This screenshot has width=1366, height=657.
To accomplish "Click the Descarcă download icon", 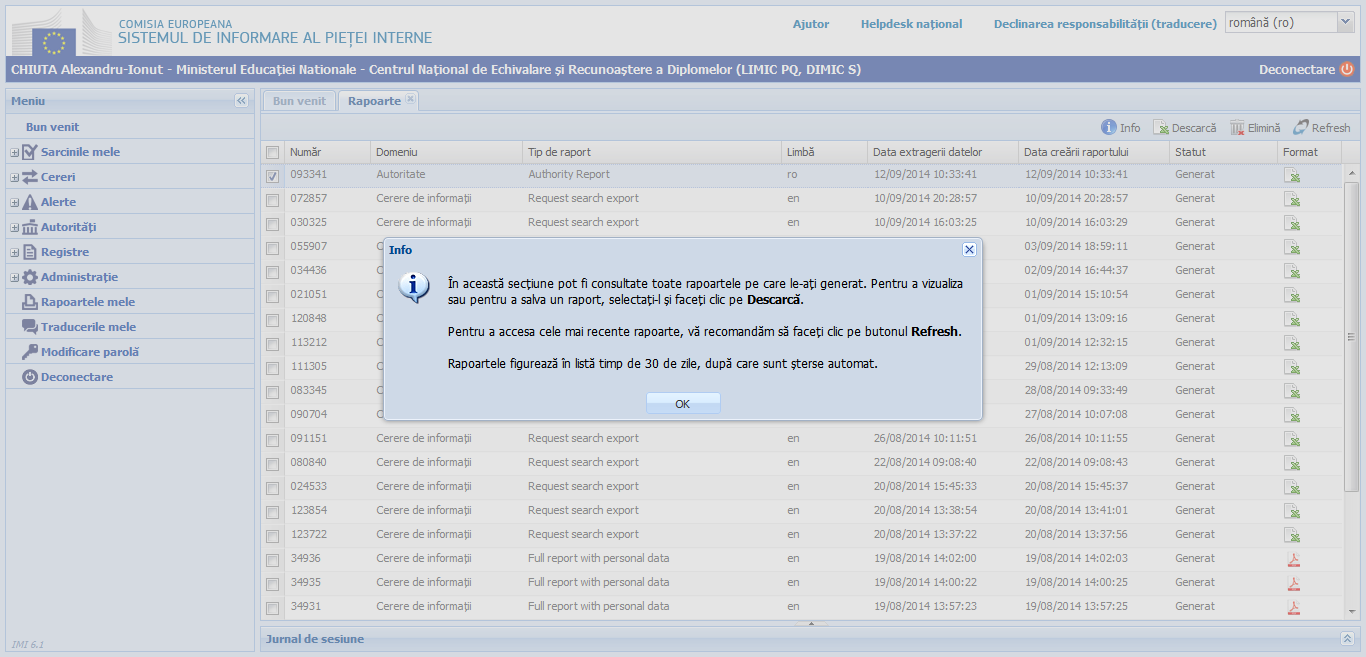I will point(1161,128).
